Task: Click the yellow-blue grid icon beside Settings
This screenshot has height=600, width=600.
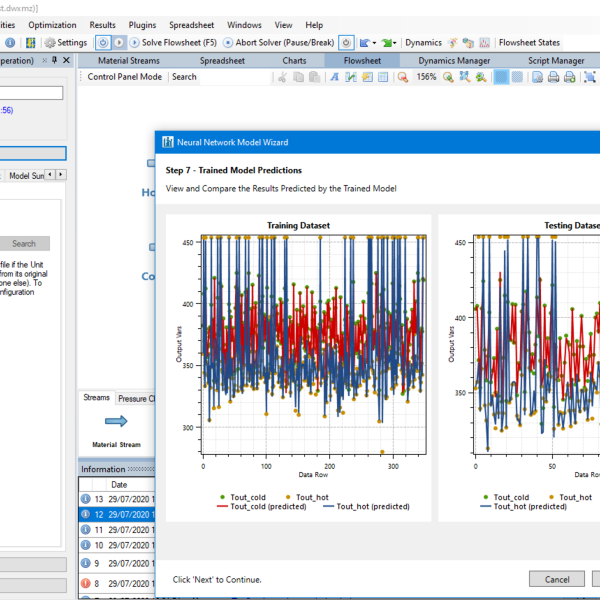Action: (x=30, y=42)
